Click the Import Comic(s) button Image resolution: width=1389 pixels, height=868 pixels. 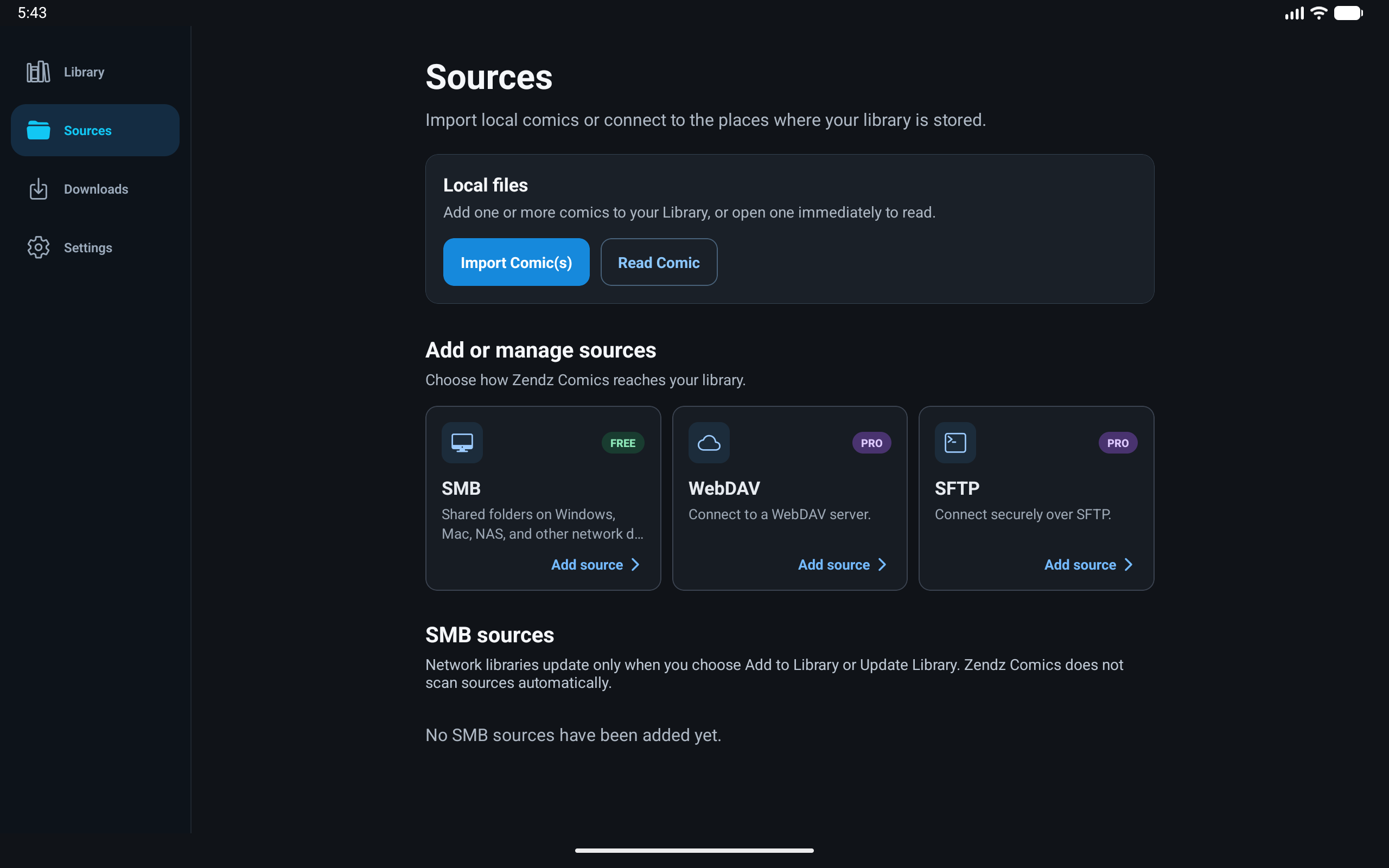[x=516, y=263]
